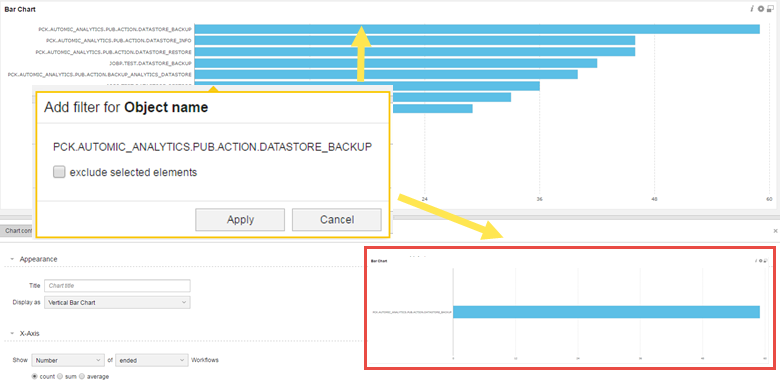This screenshot has width=780, height=383.
Task: Open the Bar Chart info icon
Action: (752, 9)
